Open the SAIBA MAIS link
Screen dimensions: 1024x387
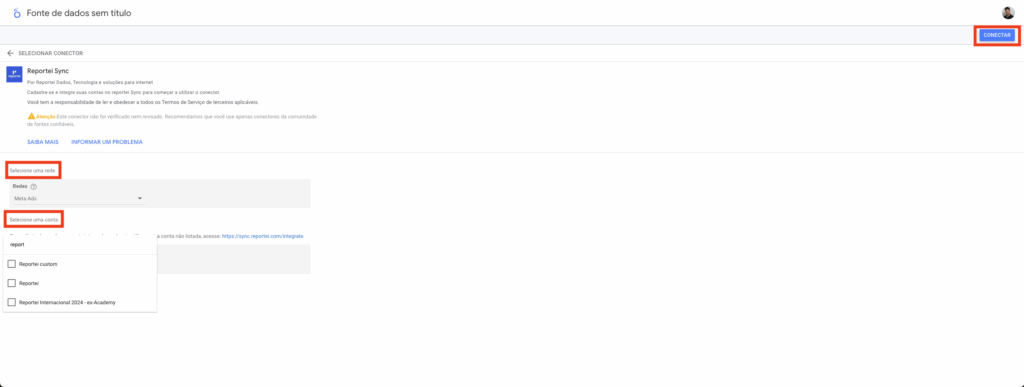43,142
